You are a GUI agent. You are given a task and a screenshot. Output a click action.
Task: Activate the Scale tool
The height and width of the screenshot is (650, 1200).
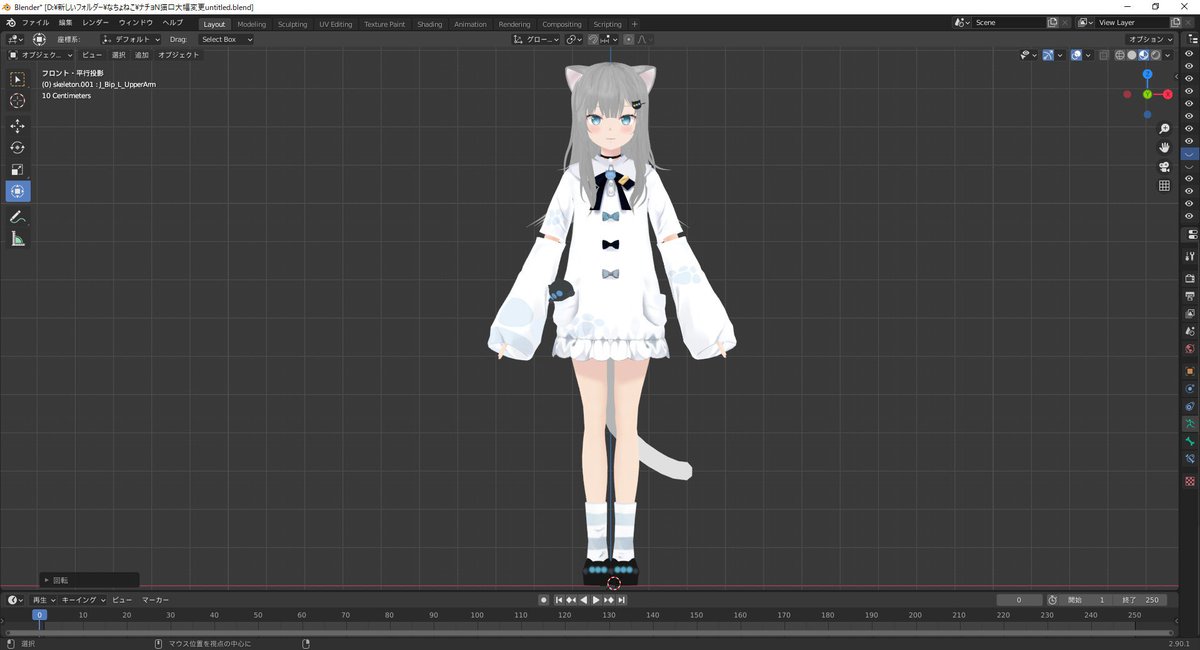point(18,170)
